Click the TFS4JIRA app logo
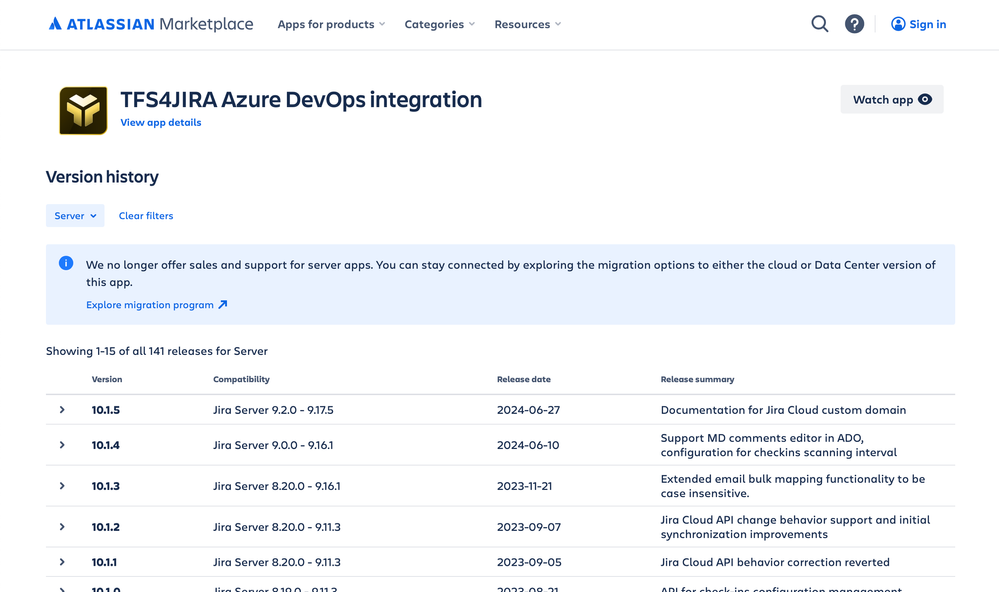This screenshot has width=999, height=592. tap(83, 110)
